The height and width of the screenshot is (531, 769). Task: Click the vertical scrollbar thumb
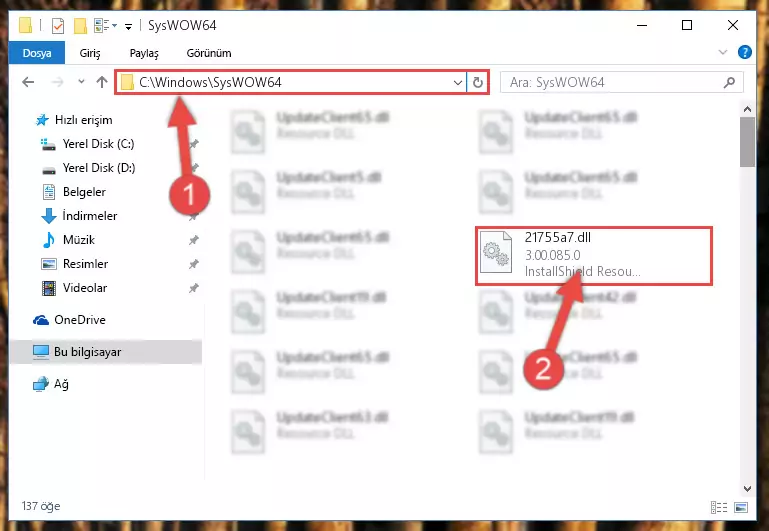747,142
